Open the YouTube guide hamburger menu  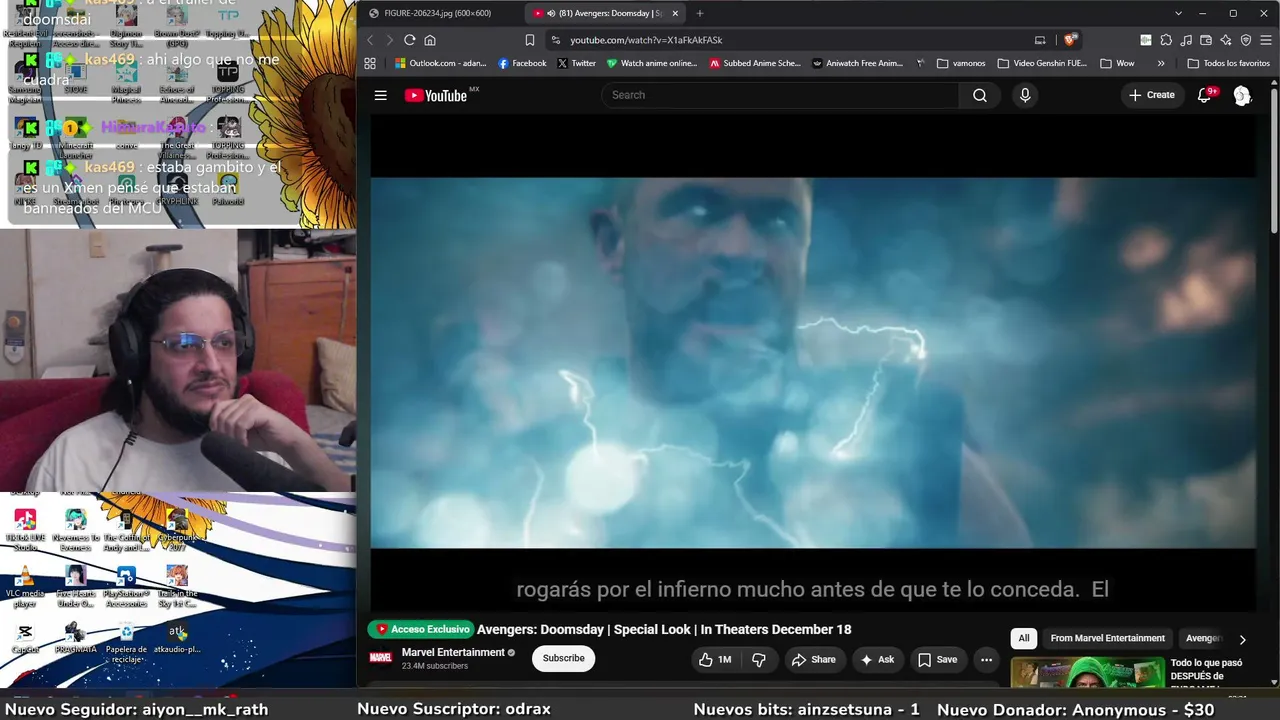tap(380, 95)
